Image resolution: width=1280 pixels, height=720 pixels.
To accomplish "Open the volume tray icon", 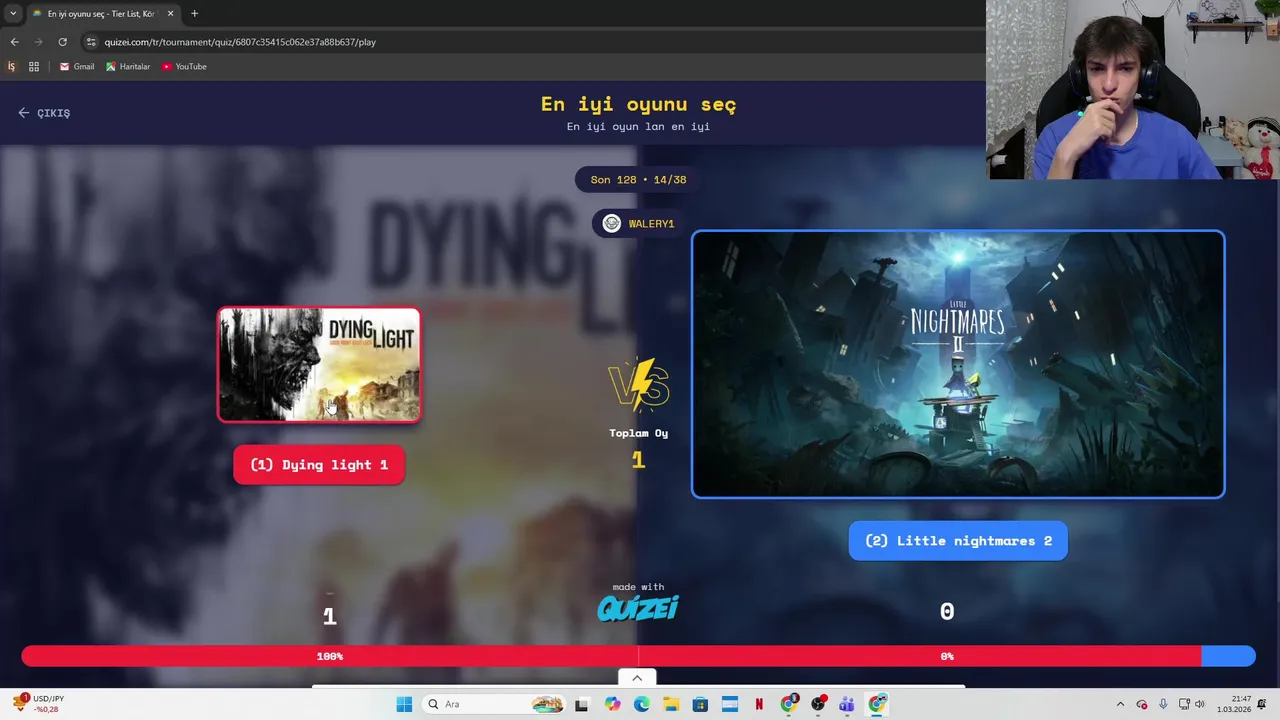I will pos(1200,704).
